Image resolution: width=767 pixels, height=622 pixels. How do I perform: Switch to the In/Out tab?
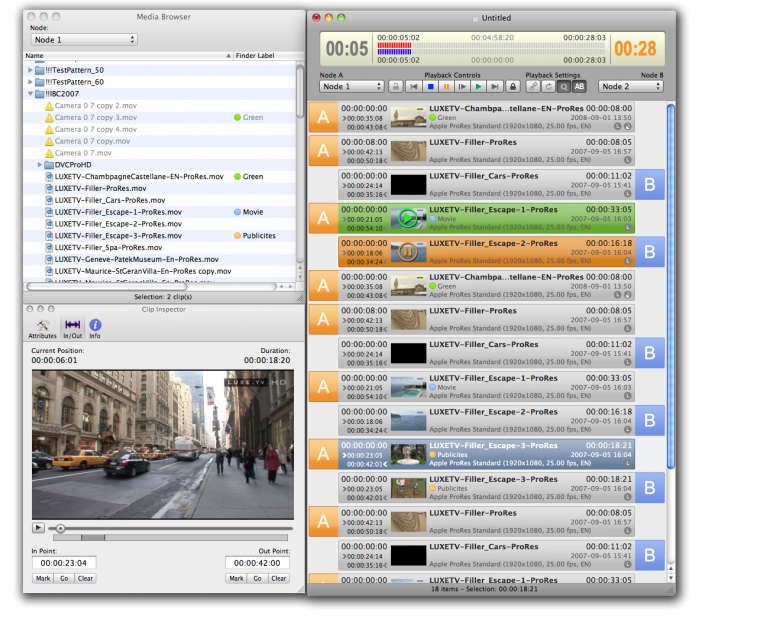72,329
